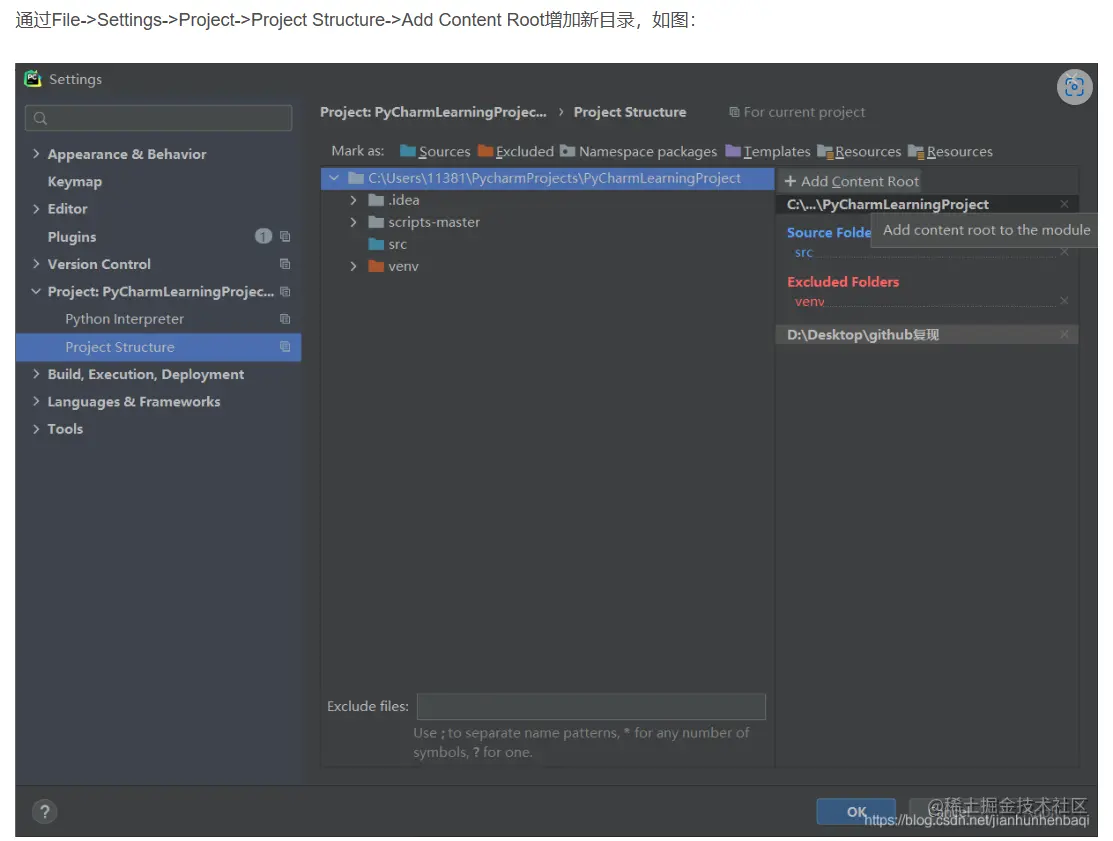
Task: Expand the Editor settings section
Action: [36, 209]
